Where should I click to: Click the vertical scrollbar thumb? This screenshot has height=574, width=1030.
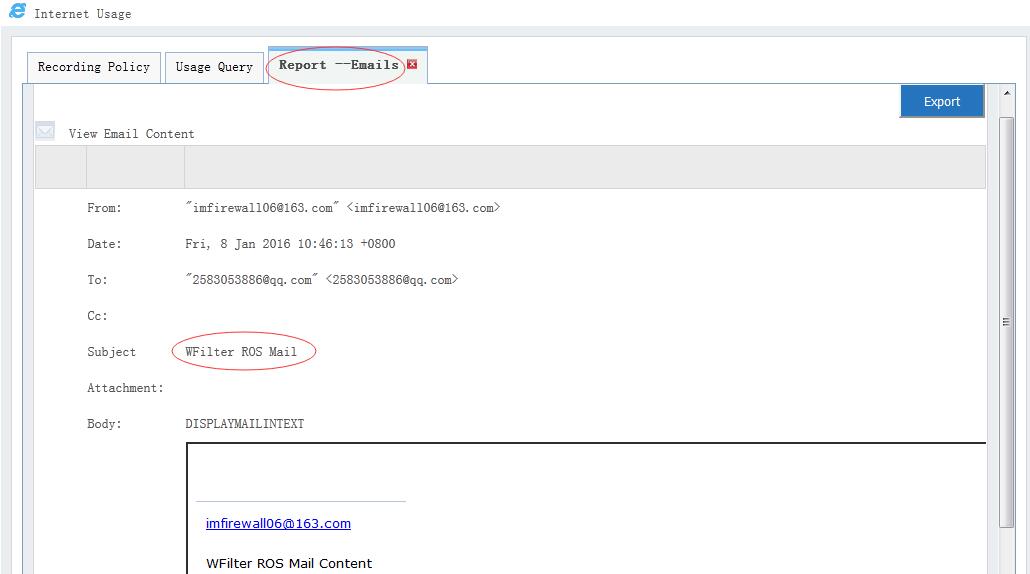[x=1006, y=322]
